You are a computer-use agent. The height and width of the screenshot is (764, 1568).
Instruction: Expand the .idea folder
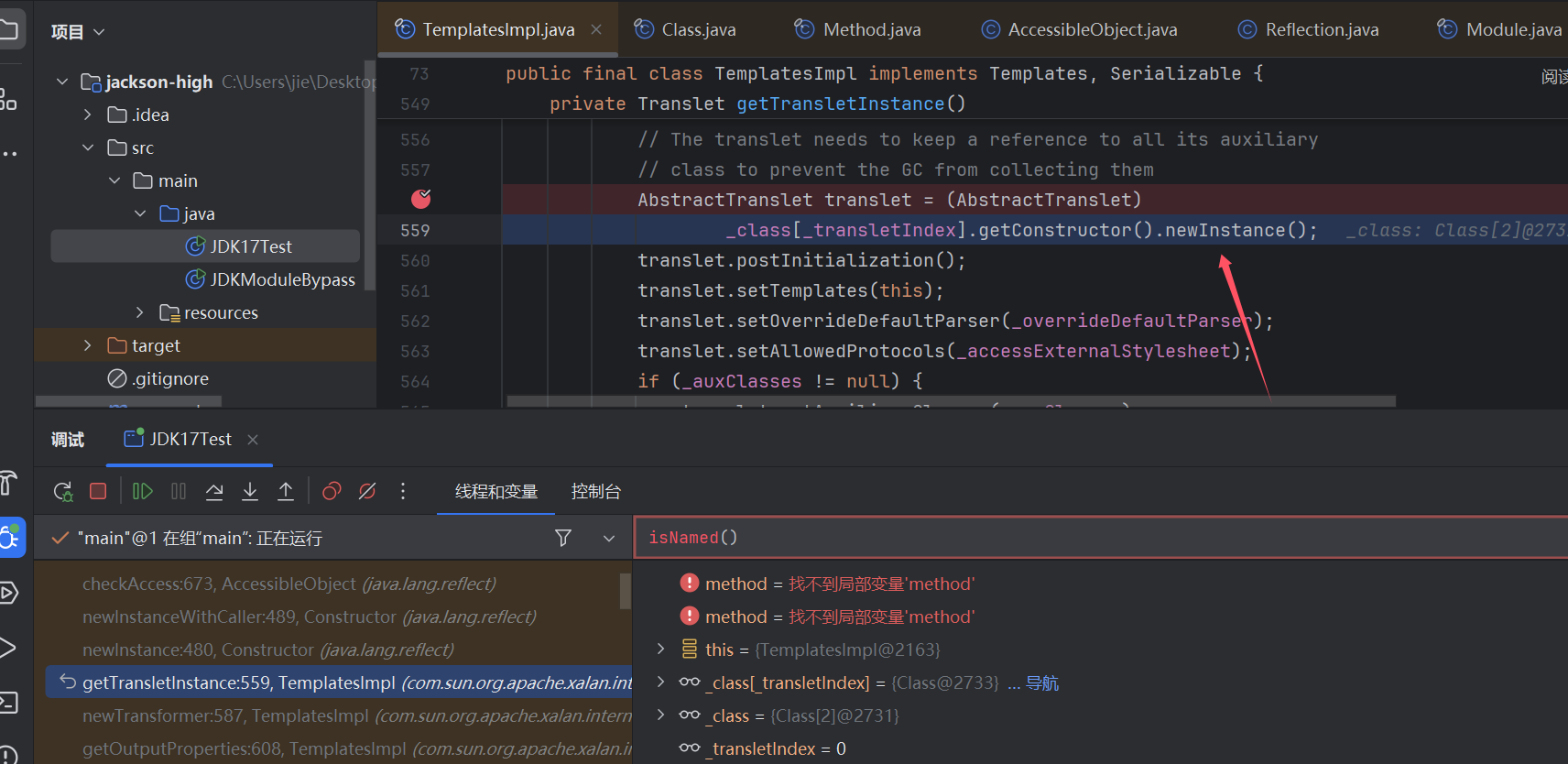(x=88, y=115)
